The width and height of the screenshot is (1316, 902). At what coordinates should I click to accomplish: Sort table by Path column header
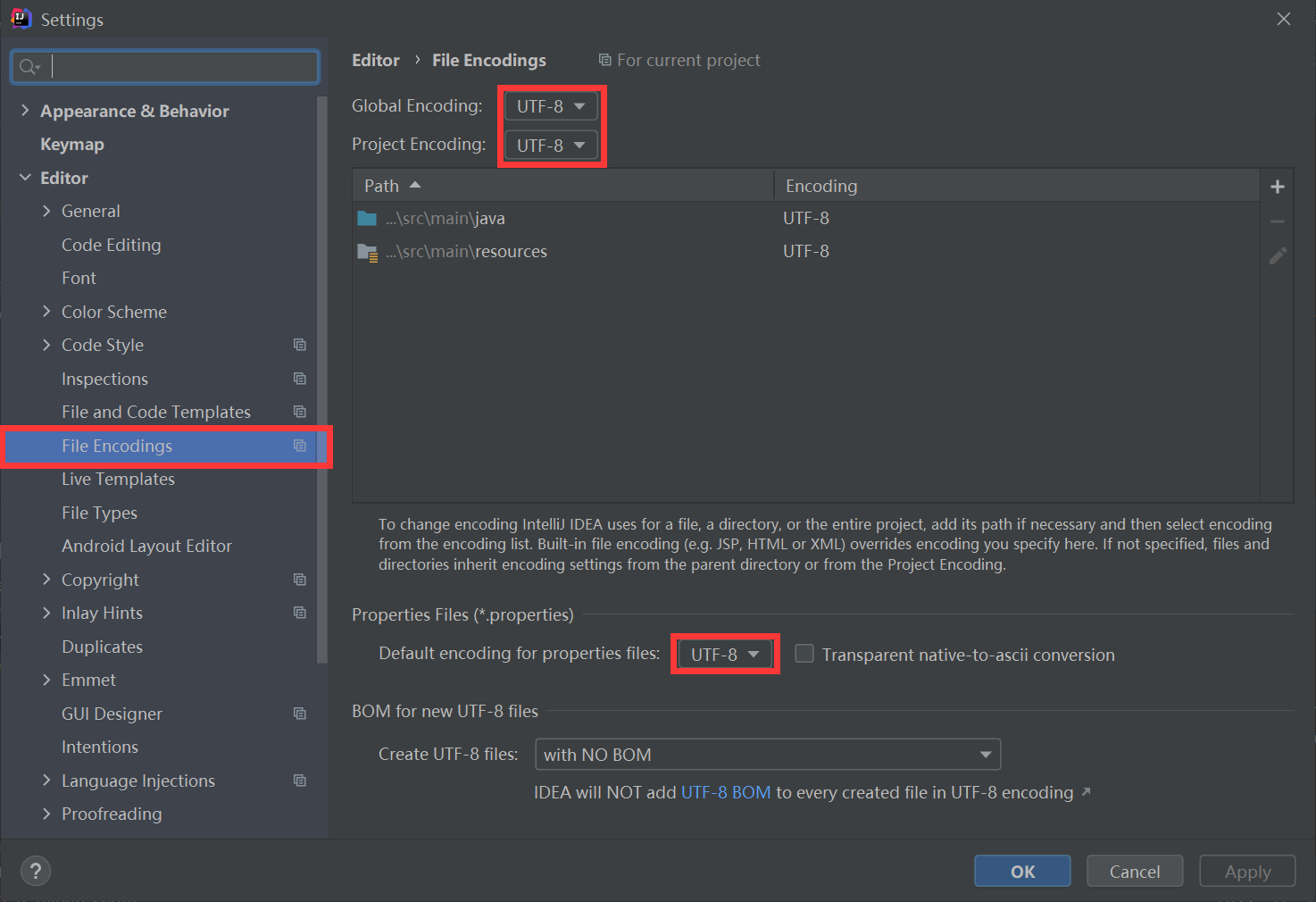(x=562, y=186)
